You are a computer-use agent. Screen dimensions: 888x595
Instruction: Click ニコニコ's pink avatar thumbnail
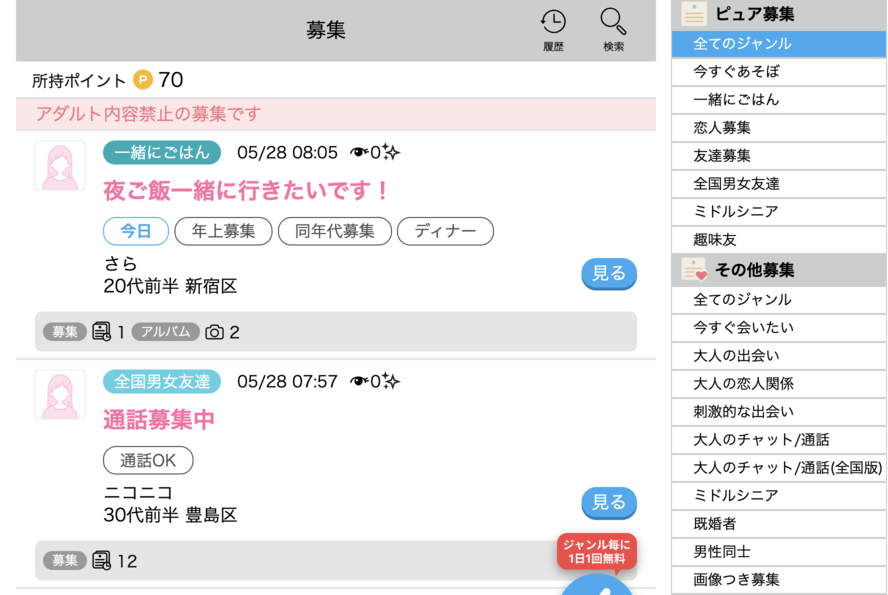coord(60,395)
